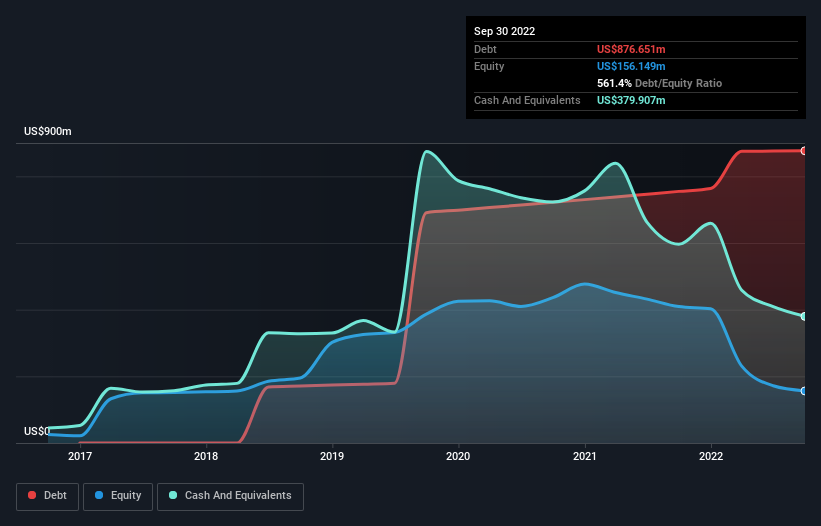Viewport: 821px width, 526px height.
Task: Click the US$900m axis label
Action: coord(48,131)
